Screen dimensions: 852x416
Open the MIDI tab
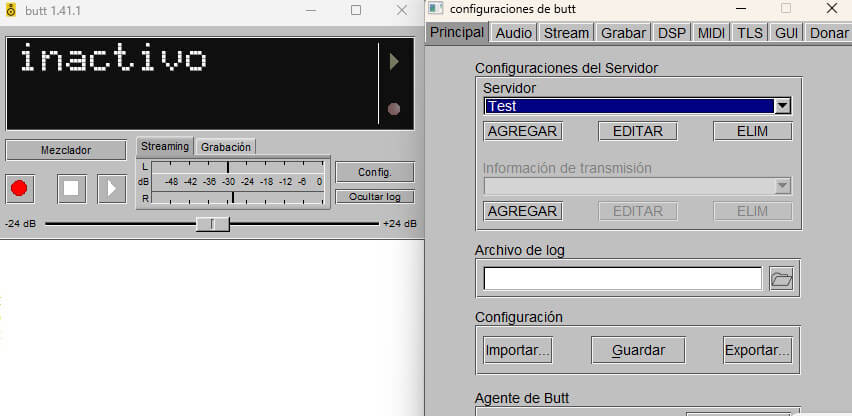tap(711, 33)
